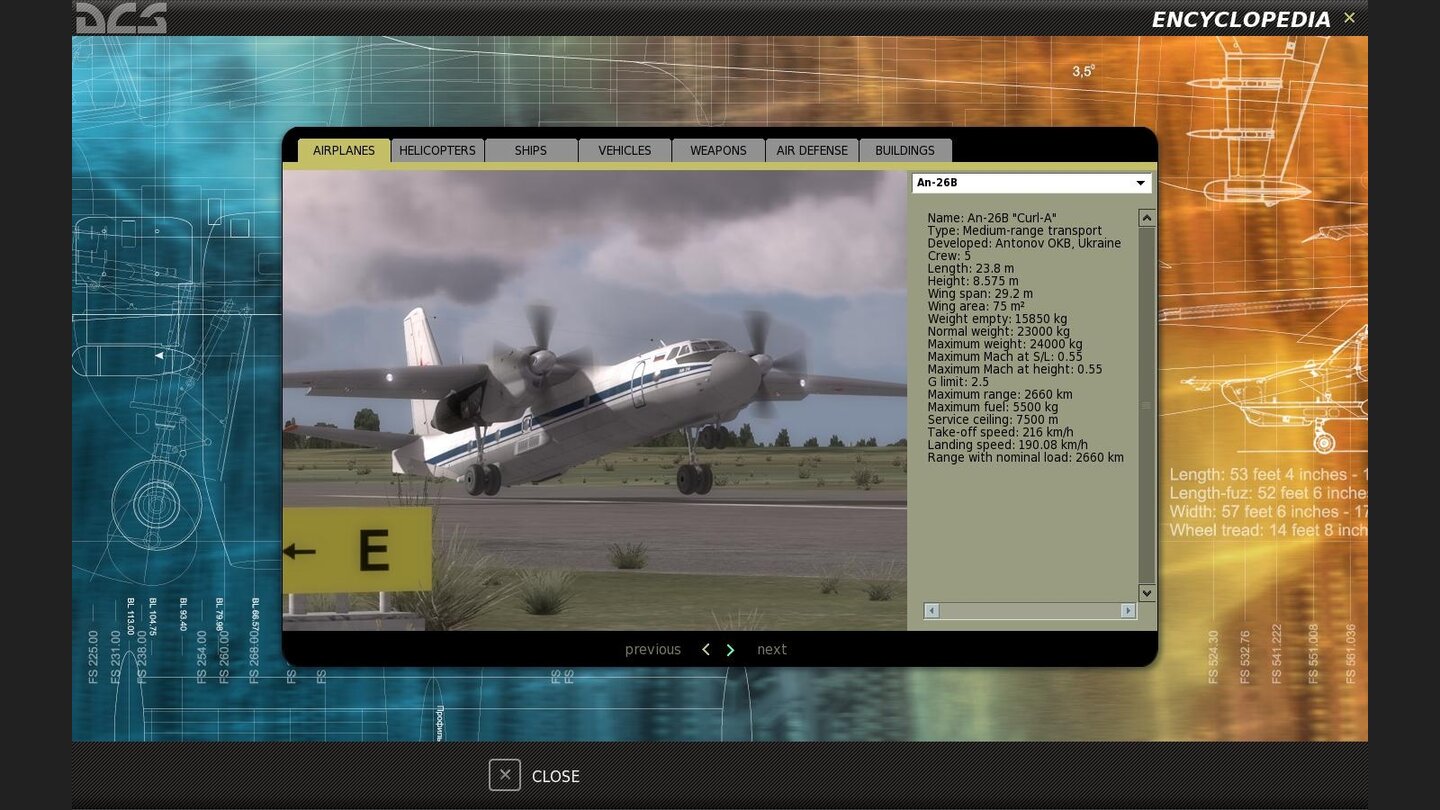Open the SHIPS tab

531,151
